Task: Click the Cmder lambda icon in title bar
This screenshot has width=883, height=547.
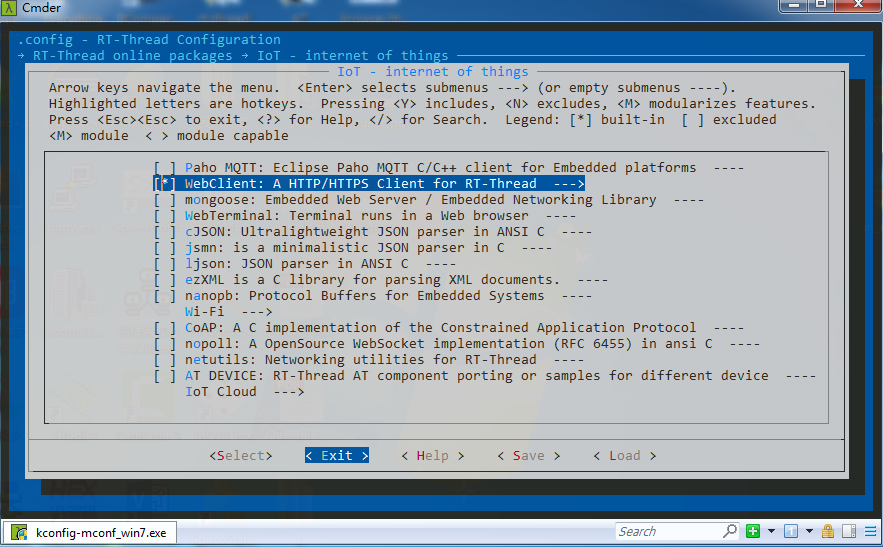Action: tap(9, 8)
